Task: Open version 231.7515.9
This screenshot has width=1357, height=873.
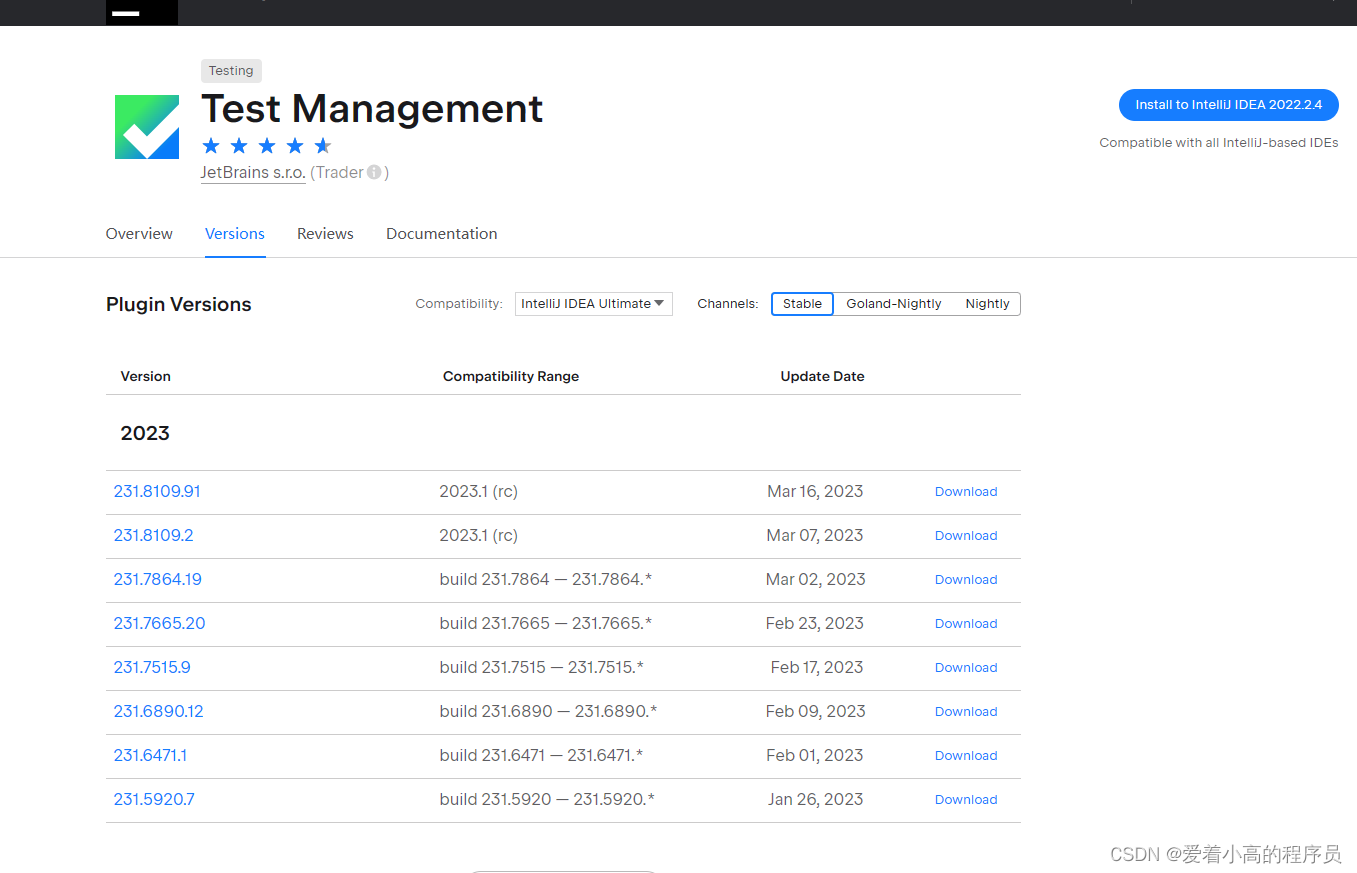Action: (152, 668)
